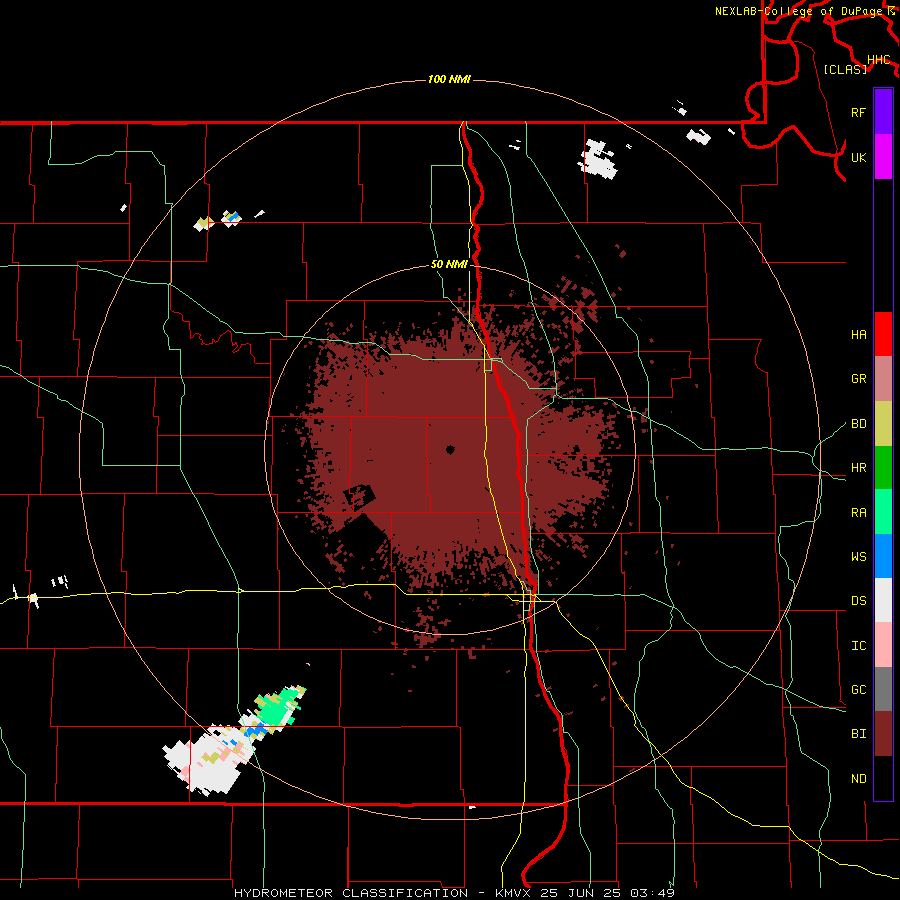Viewport: 900px width, 900px height.
Task: Click the white DS legend swatch
Action: point(883,600)
